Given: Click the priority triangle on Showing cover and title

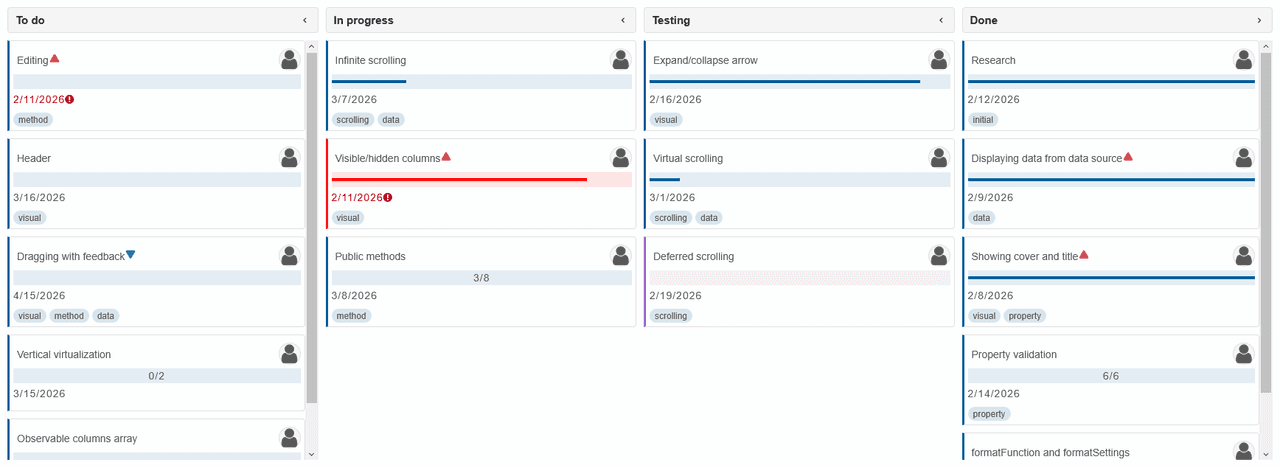Looking at the screenshot, I should [x=1084, y=255].
